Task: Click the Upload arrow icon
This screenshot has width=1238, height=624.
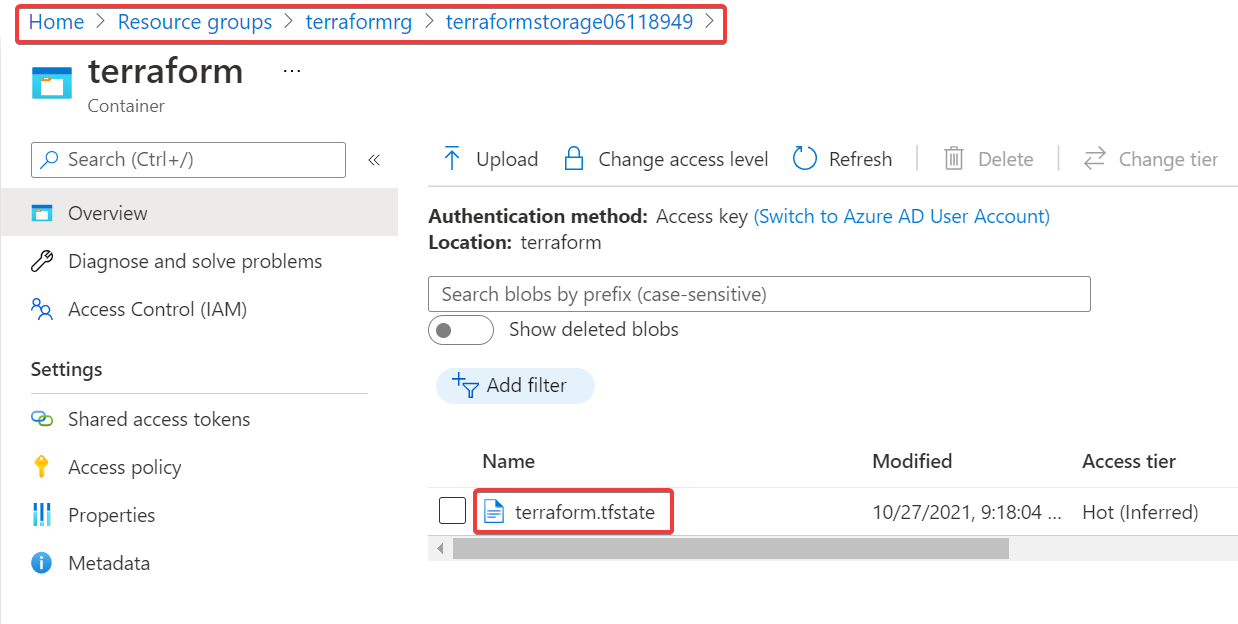Action: pos(452,159)
